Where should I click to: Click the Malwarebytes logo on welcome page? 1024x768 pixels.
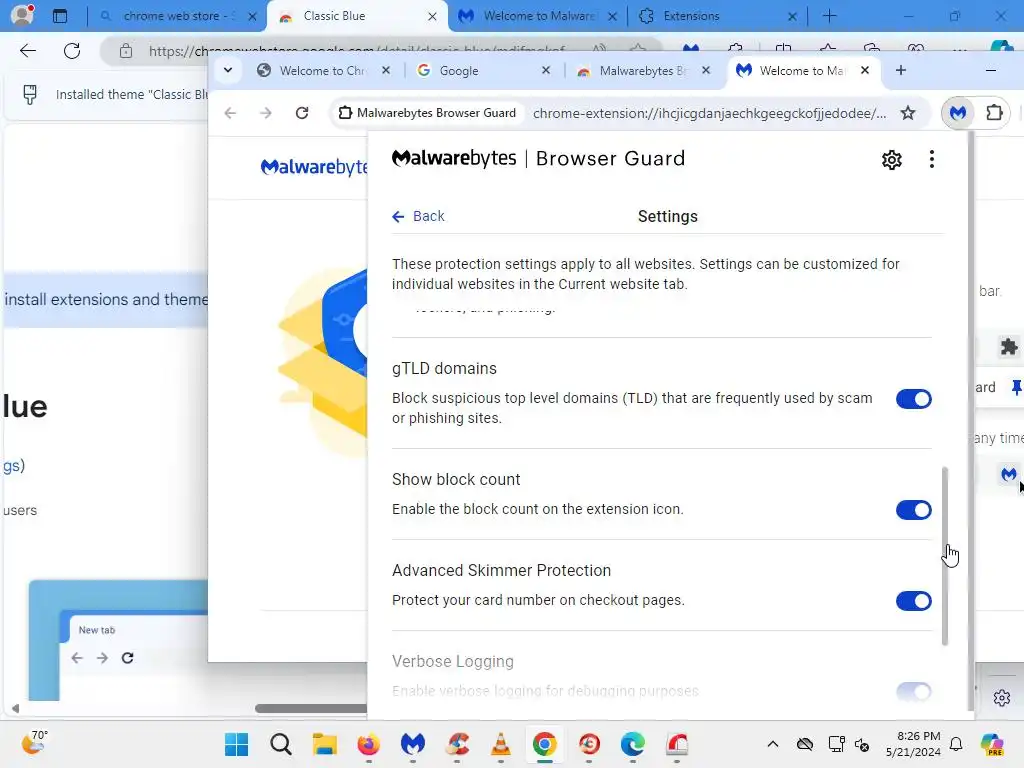313,167
